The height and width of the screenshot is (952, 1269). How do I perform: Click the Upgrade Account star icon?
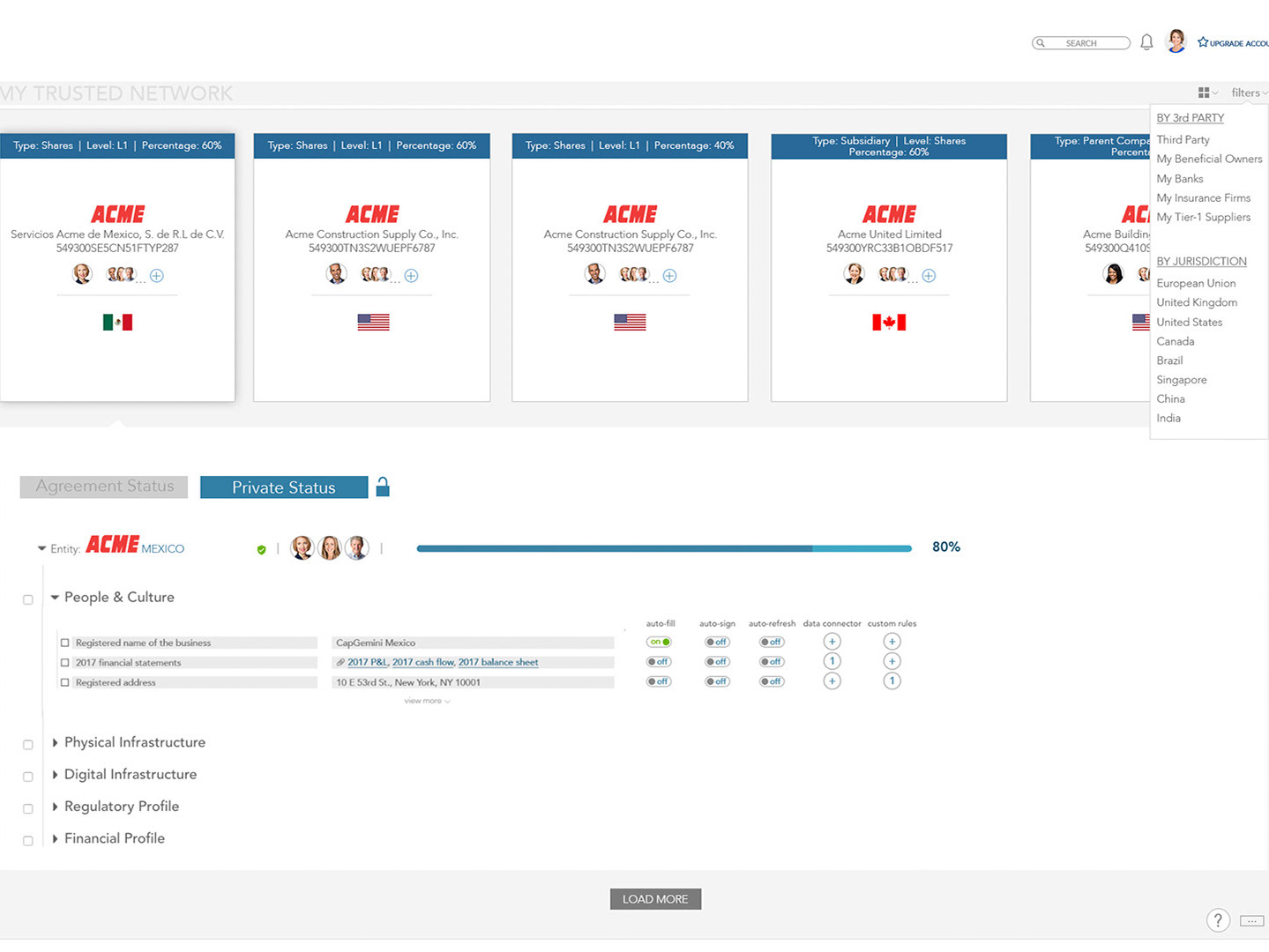click(x=1203, y=41)
